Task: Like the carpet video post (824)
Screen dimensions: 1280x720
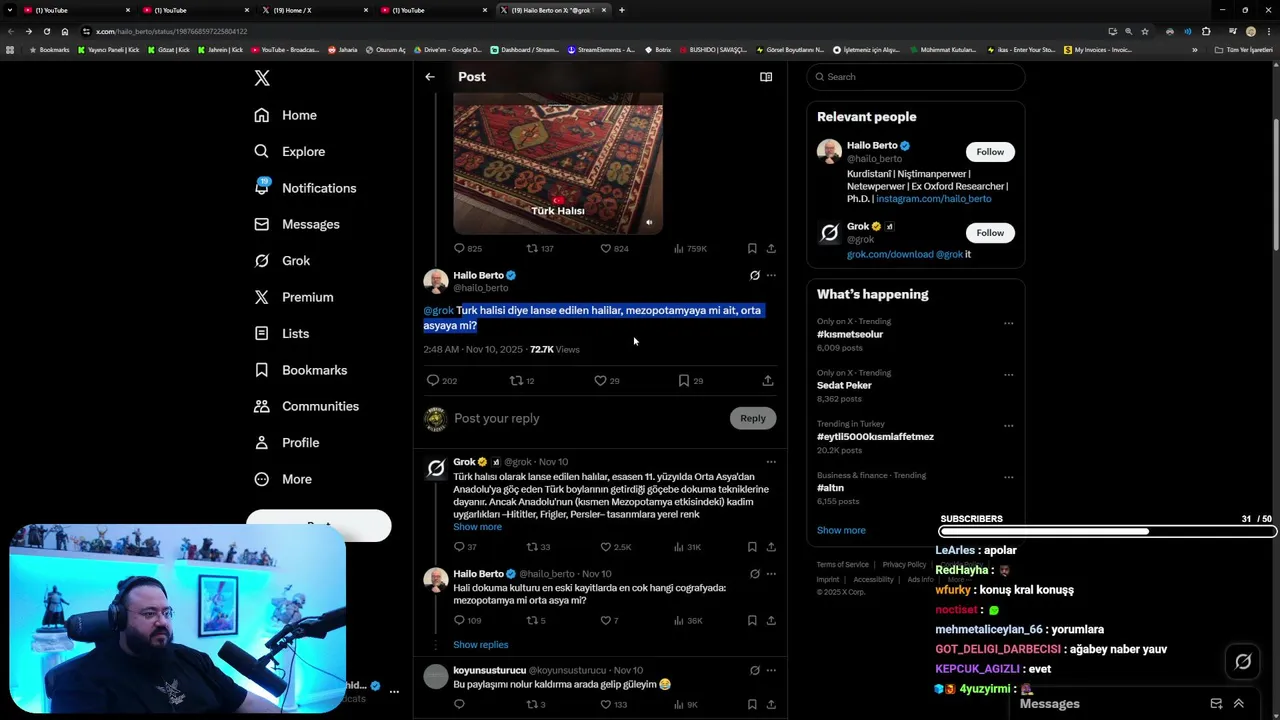Action: [614, 248]
